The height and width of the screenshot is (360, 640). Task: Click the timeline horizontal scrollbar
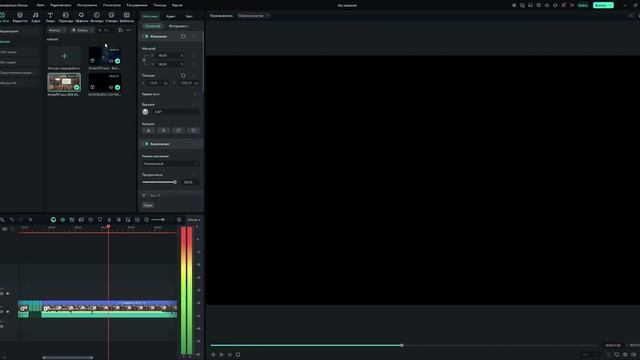coord(68,358)
